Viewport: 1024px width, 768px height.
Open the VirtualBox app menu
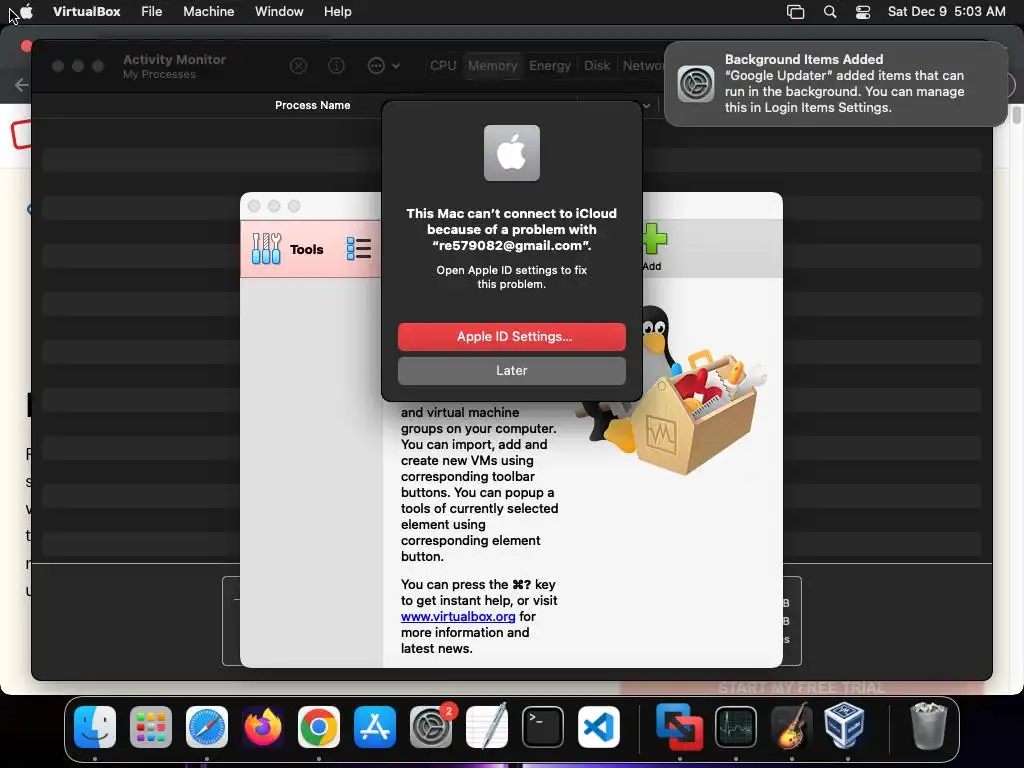86,11
